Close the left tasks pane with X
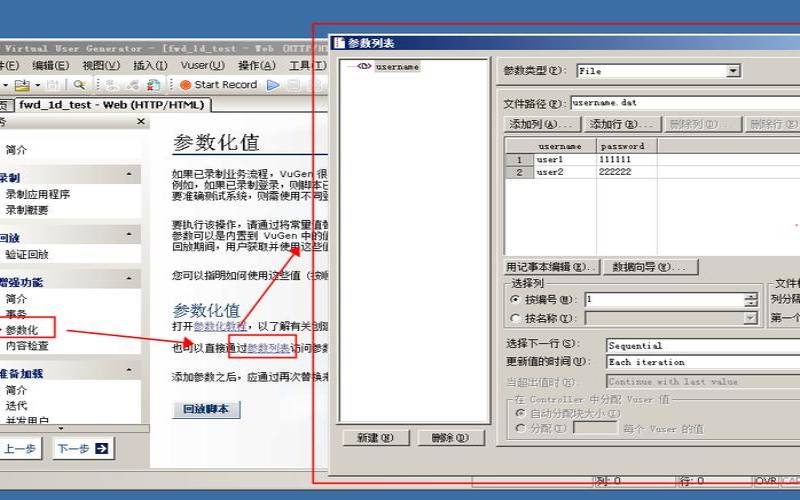800x500 pixels. 141,121
